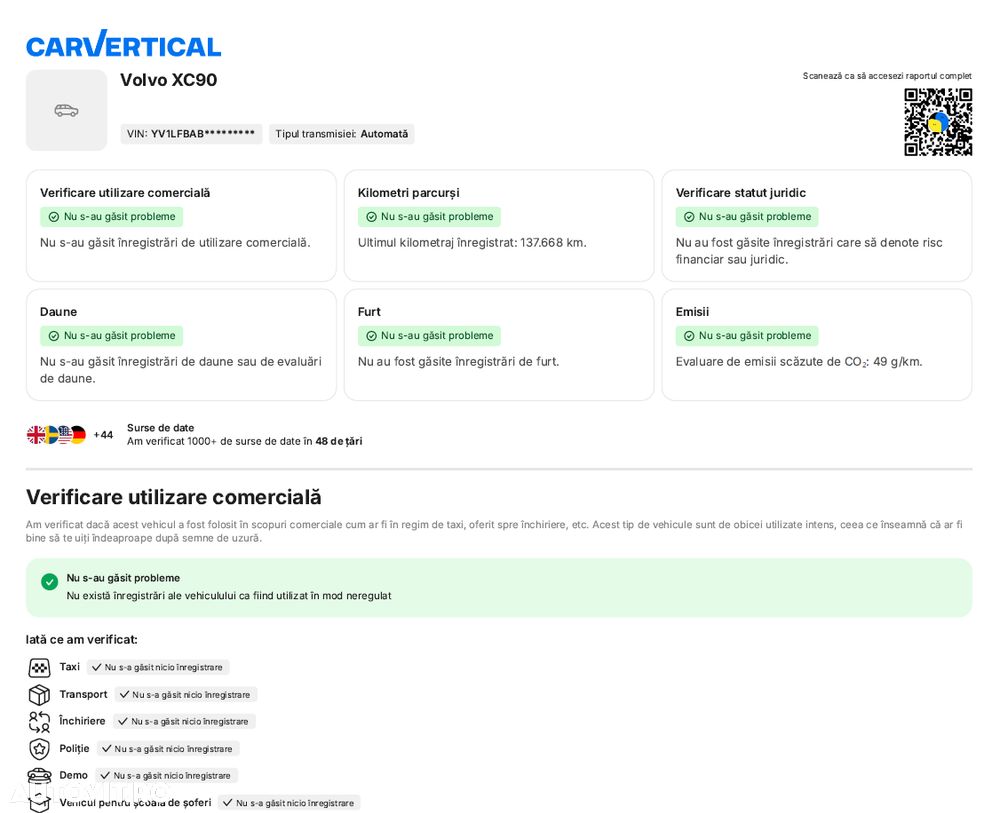The height and width of the screenshot is (813, 1000).
Task: Click the carVertical logo
Action: click(x=123, y=45)
